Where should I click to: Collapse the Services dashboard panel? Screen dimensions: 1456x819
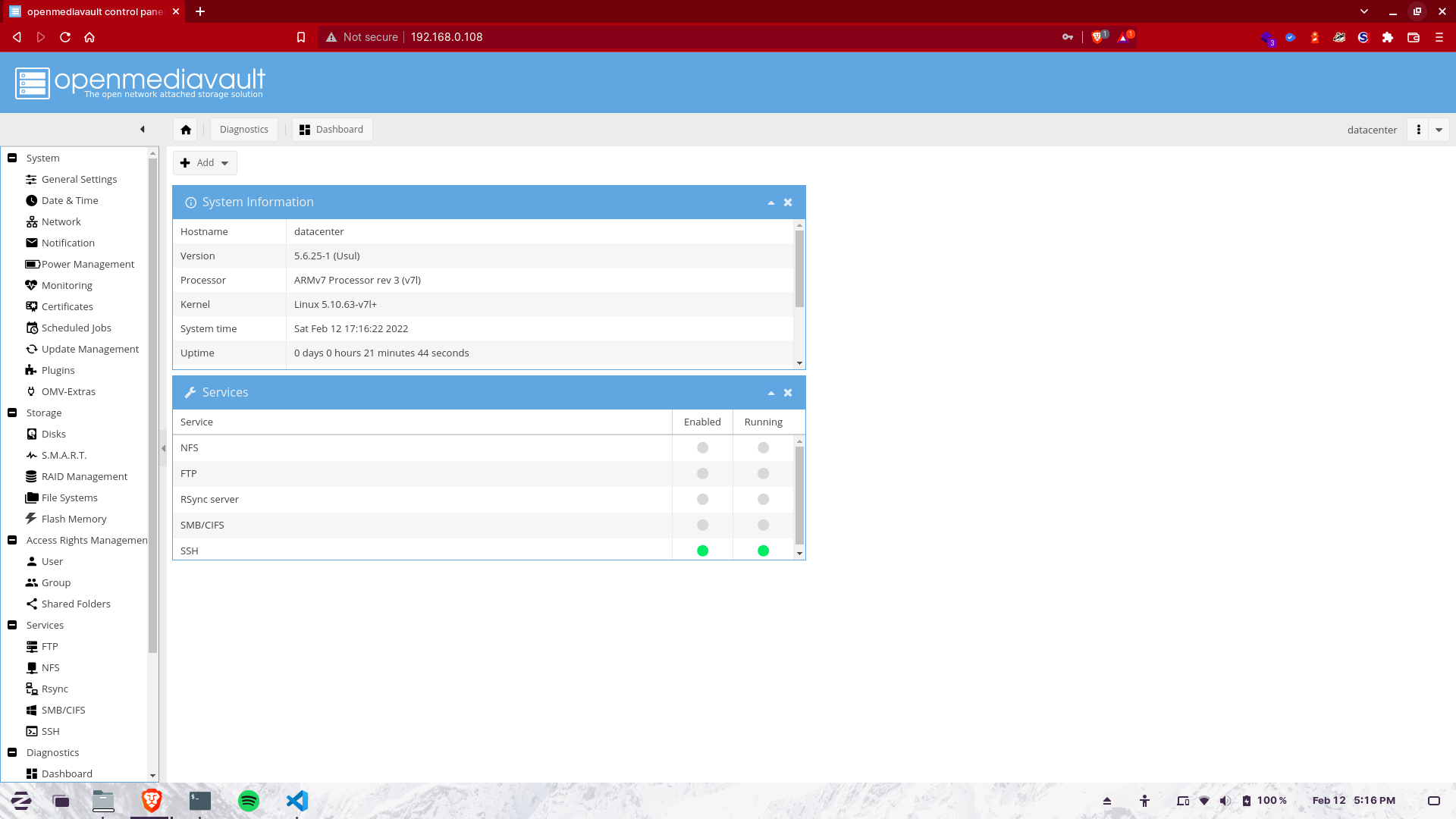pos(771,393)
